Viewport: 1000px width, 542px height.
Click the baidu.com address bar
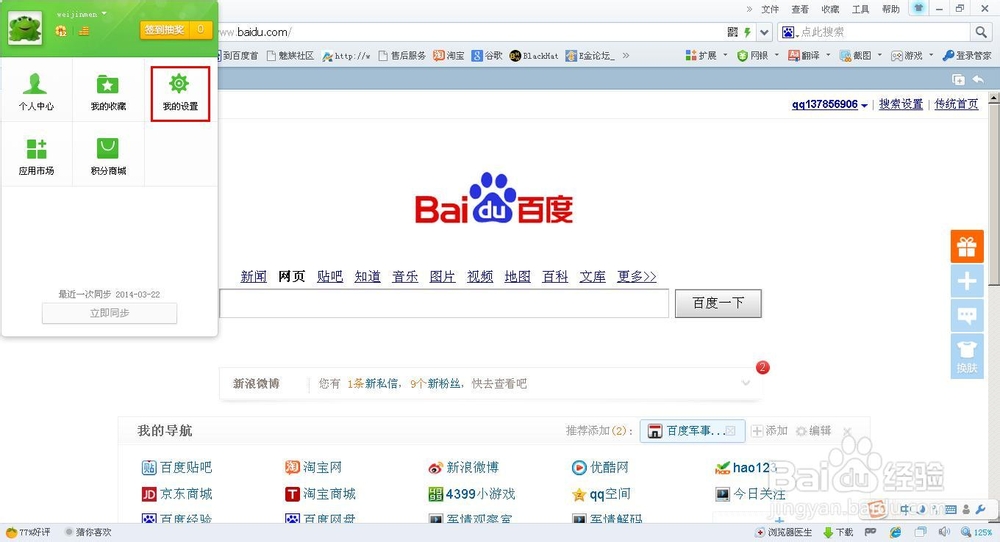472,32
